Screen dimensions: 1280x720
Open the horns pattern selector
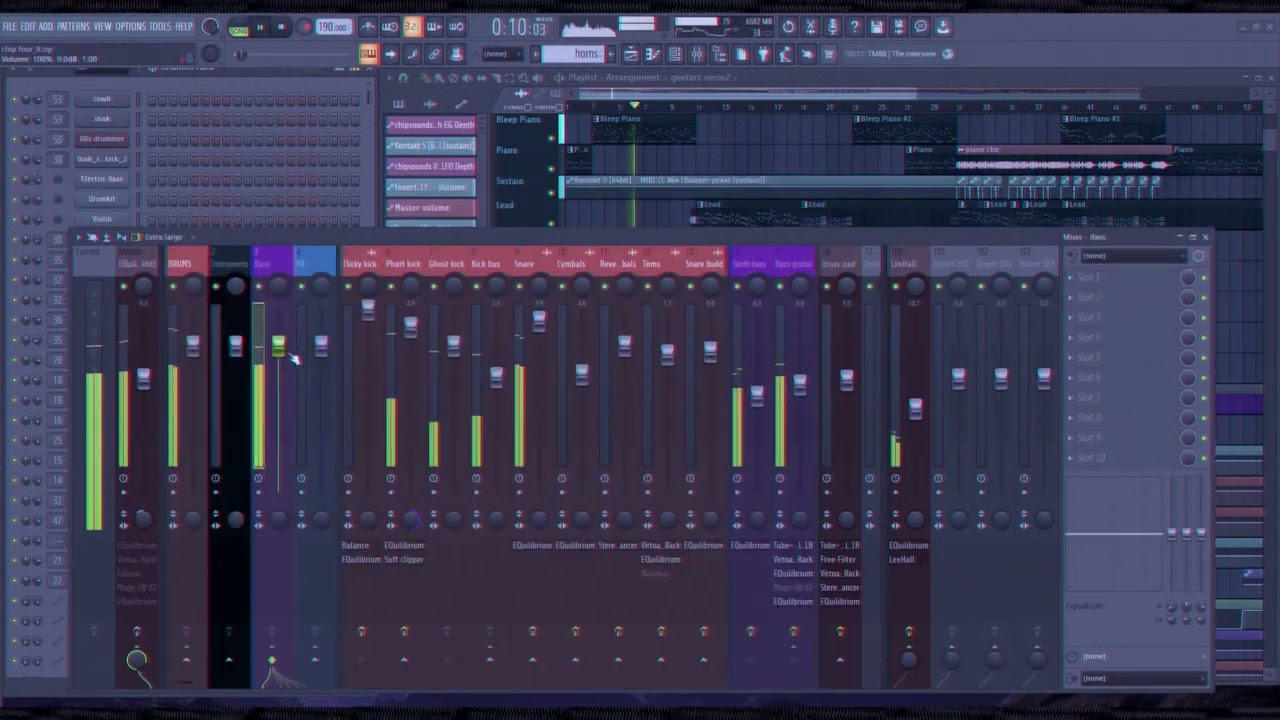tap(573, 54)
